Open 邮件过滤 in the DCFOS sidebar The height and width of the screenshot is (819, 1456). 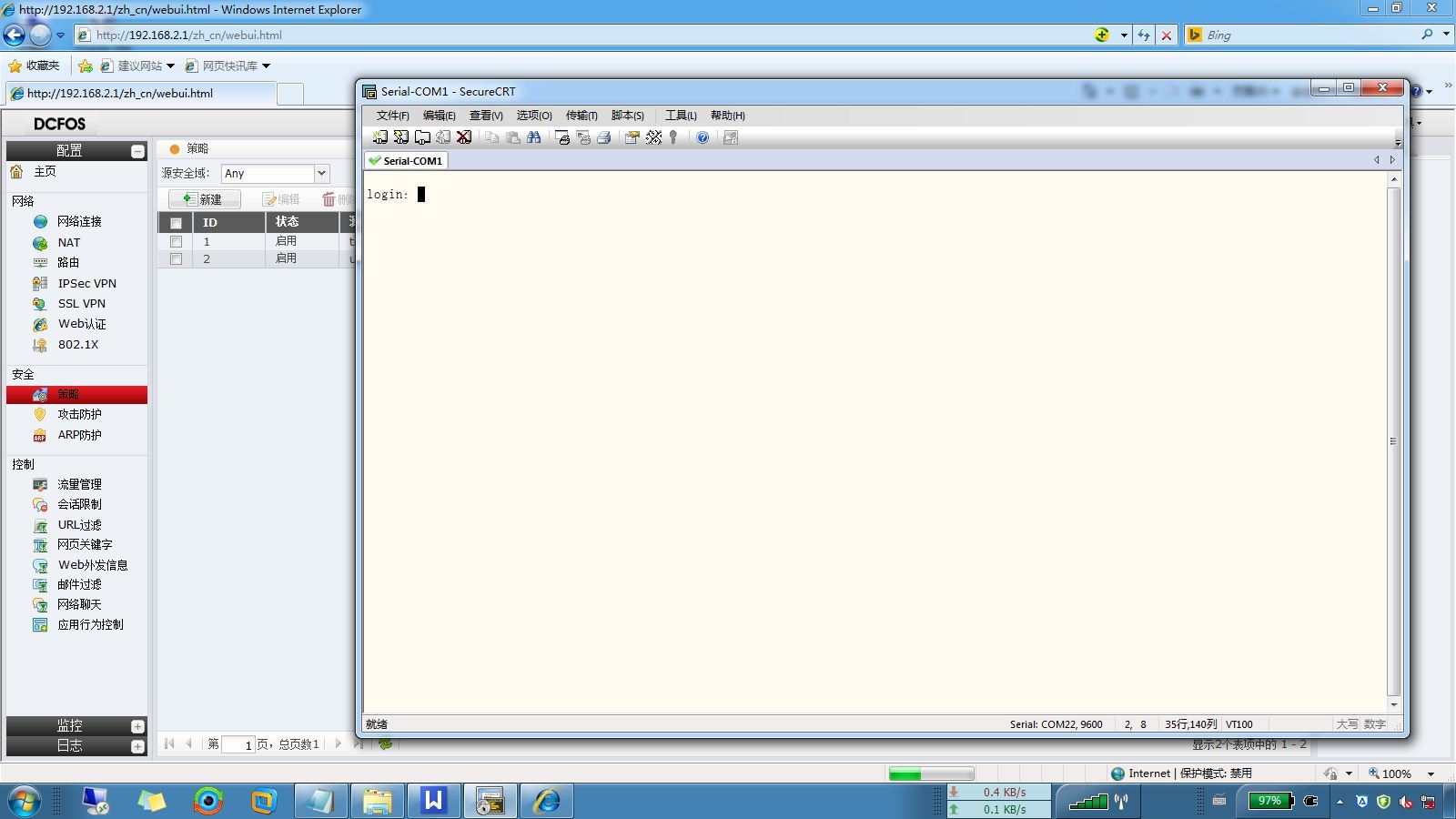(79, 584)
